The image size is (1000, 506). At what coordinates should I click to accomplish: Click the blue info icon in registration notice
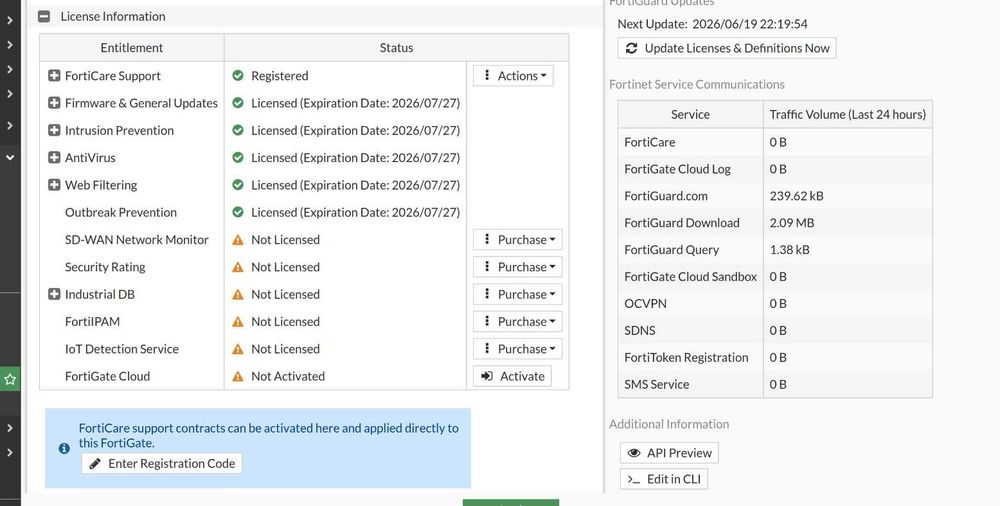tap(64, 449)
